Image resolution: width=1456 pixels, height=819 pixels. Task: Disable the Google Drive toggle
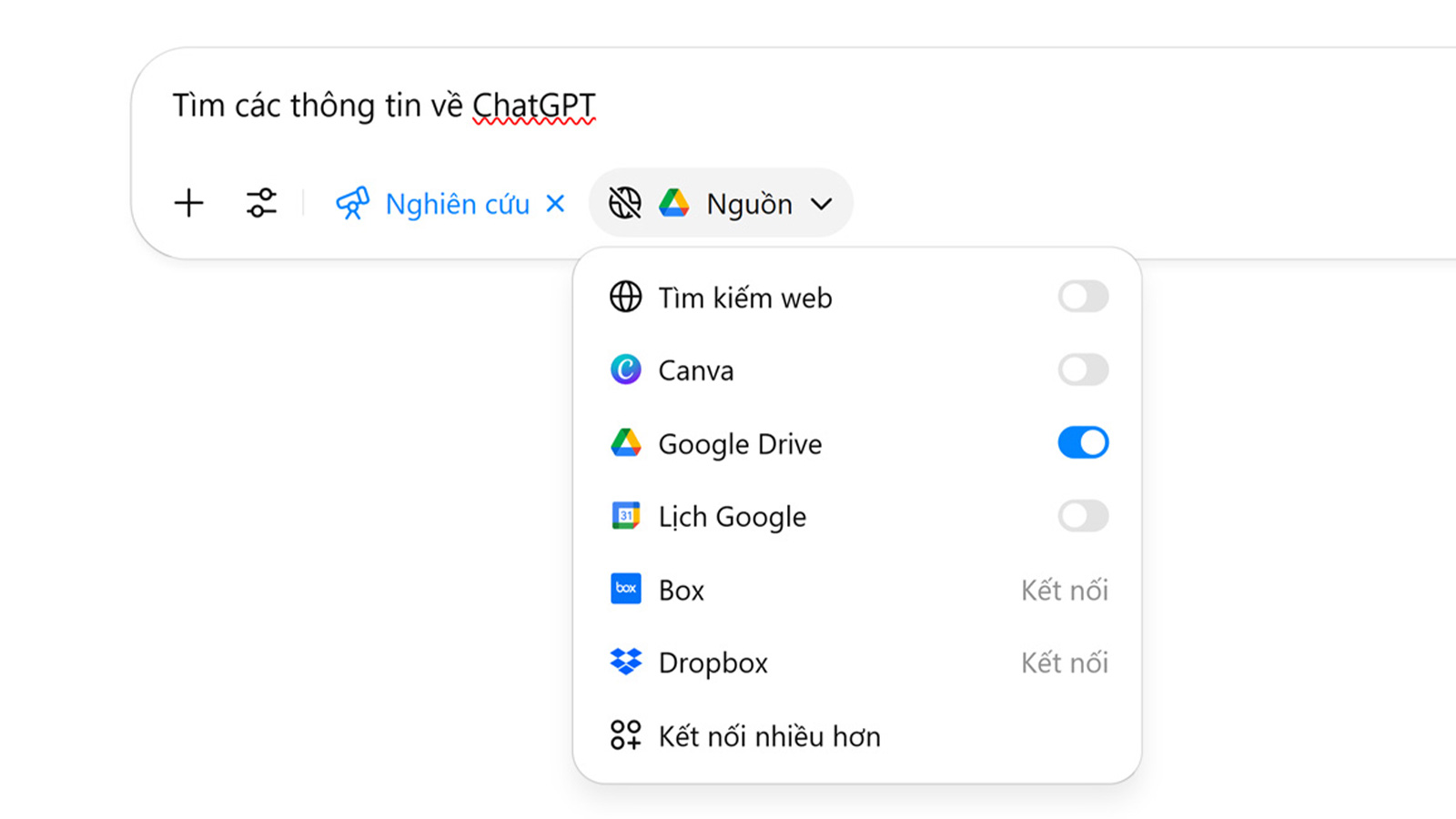coord(1083,443)
